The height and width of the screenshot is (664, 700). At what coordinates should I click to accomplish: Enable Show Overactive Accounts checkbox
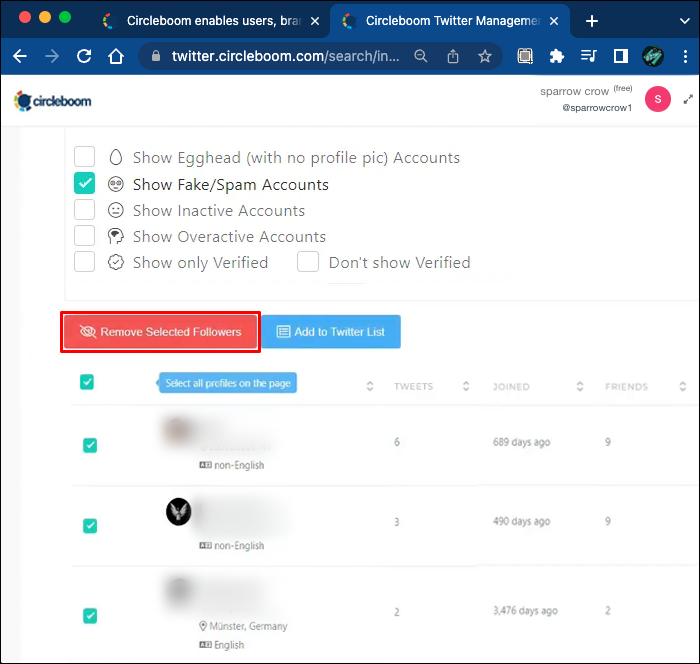coord(84,235)
